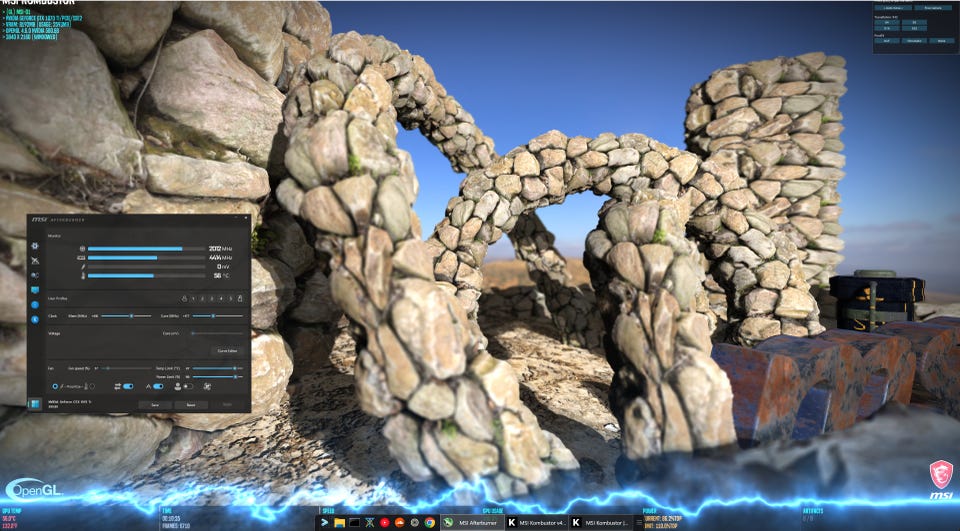Click the fan sync arrows icon

118,386
